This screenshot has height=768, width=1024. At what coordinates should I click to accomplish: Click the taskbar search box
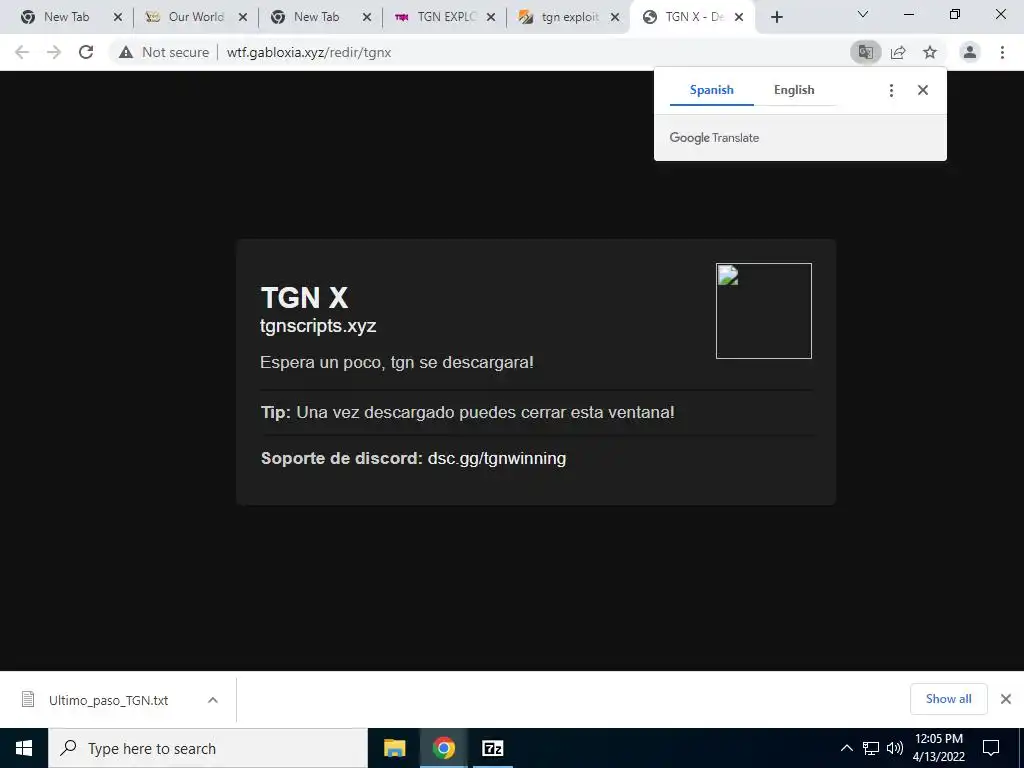pos(208,748)
